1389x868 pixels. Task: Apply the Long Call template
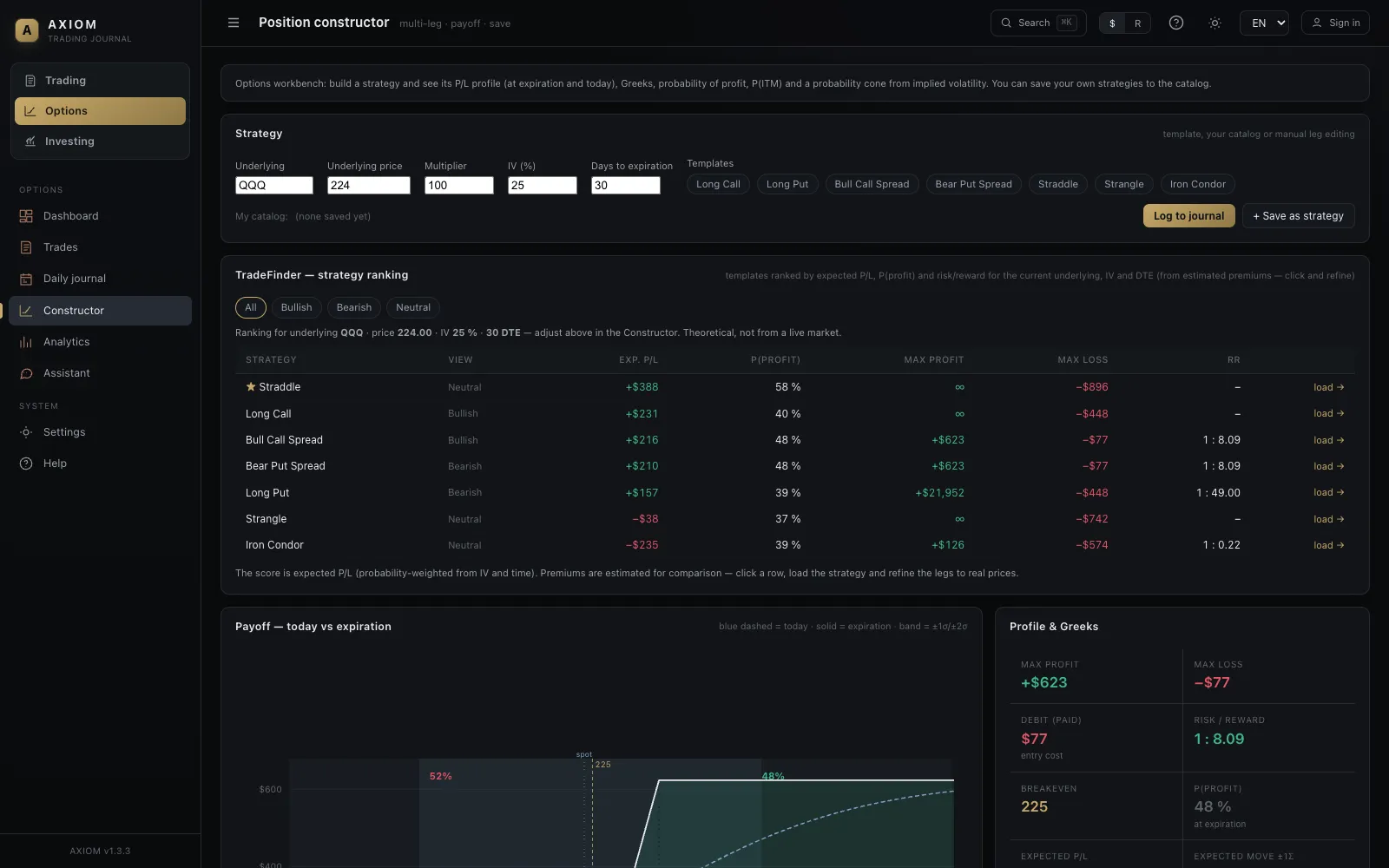coord(718,184)
